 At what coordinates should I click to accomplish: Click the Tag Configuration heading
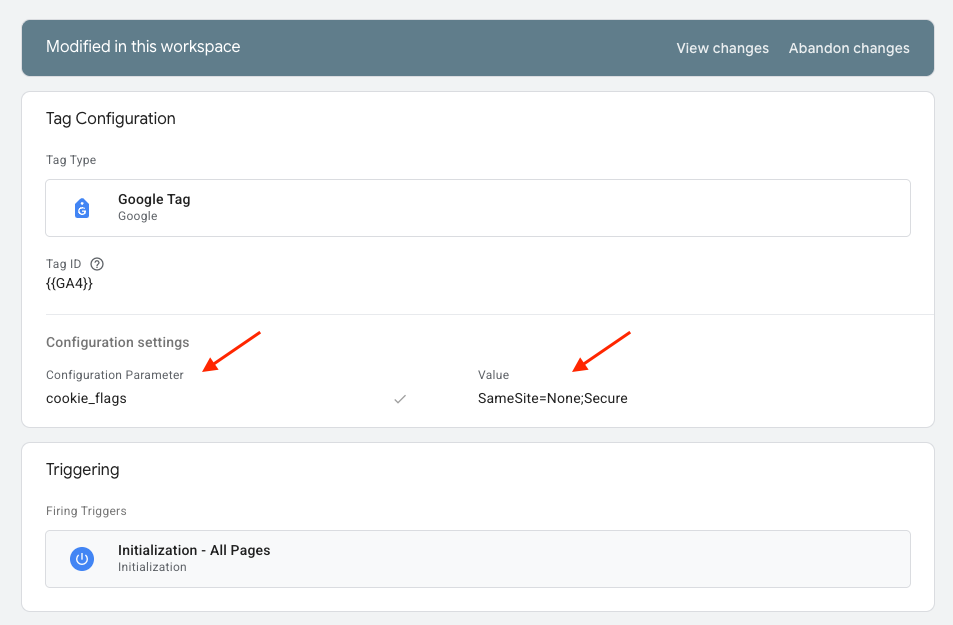pos(111,119)
